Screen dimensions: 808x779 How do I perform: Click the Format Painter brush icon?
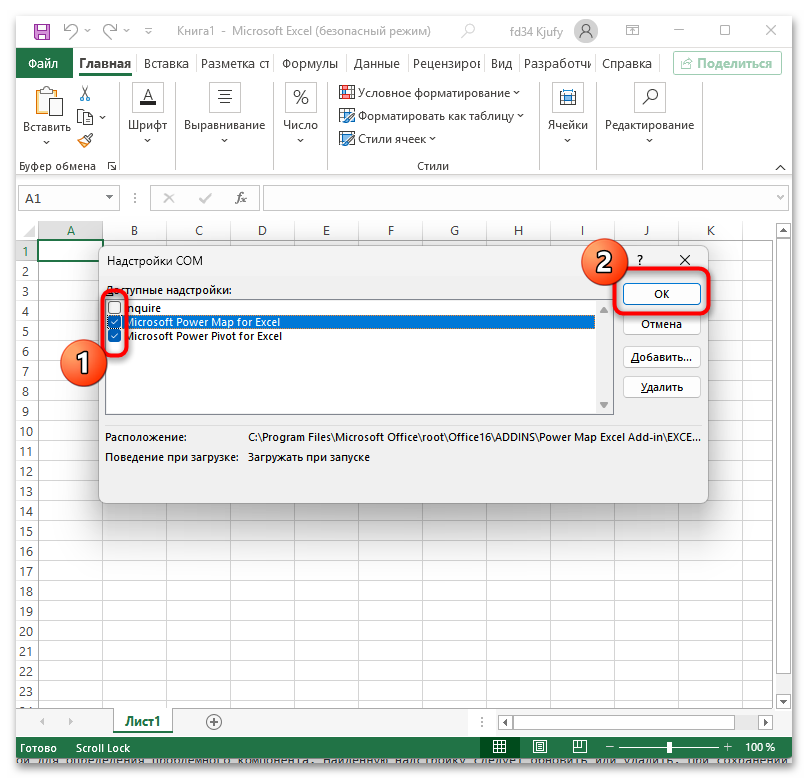tap(85, 140)
